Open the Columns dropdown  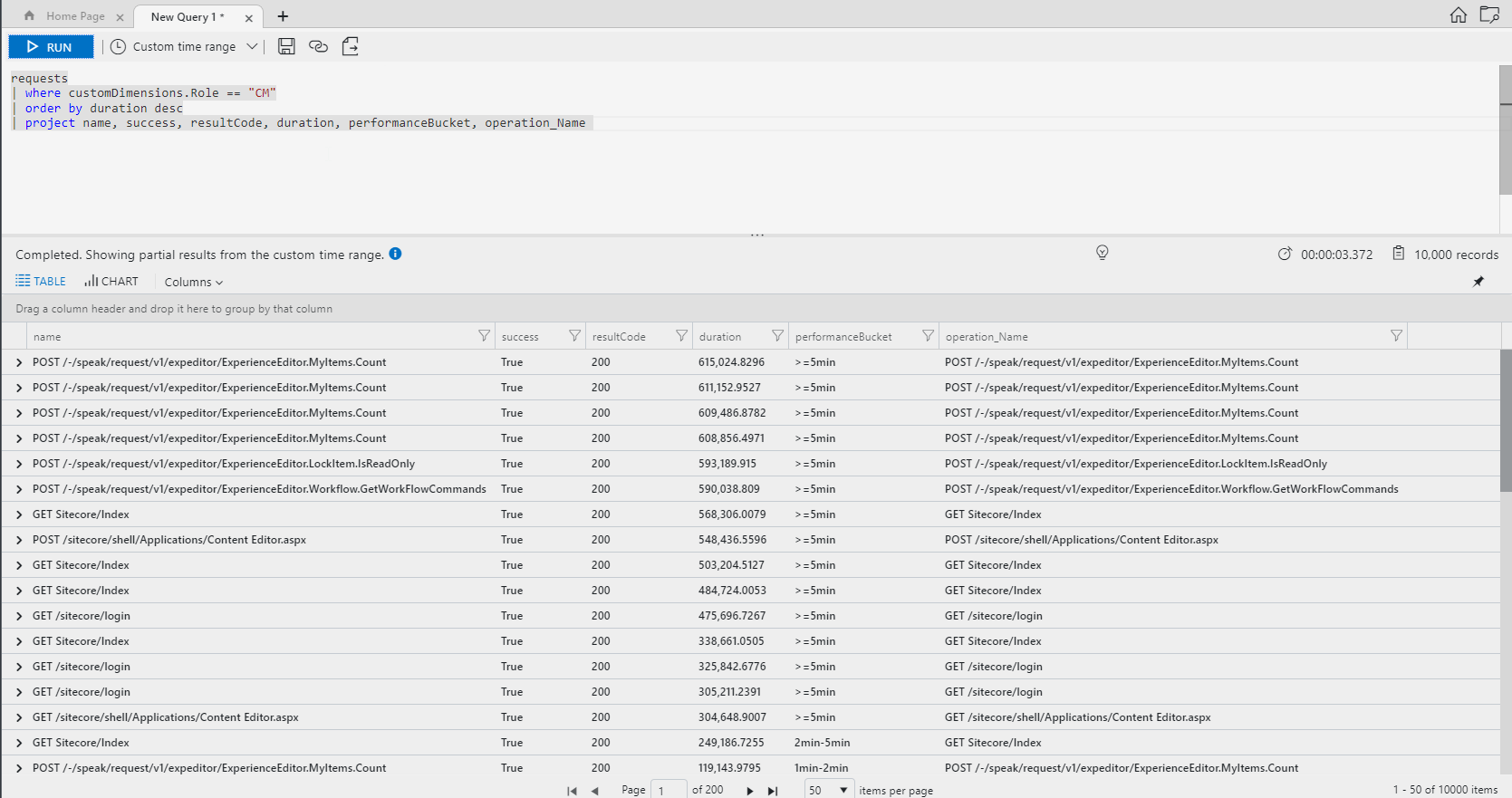point(193,283)
